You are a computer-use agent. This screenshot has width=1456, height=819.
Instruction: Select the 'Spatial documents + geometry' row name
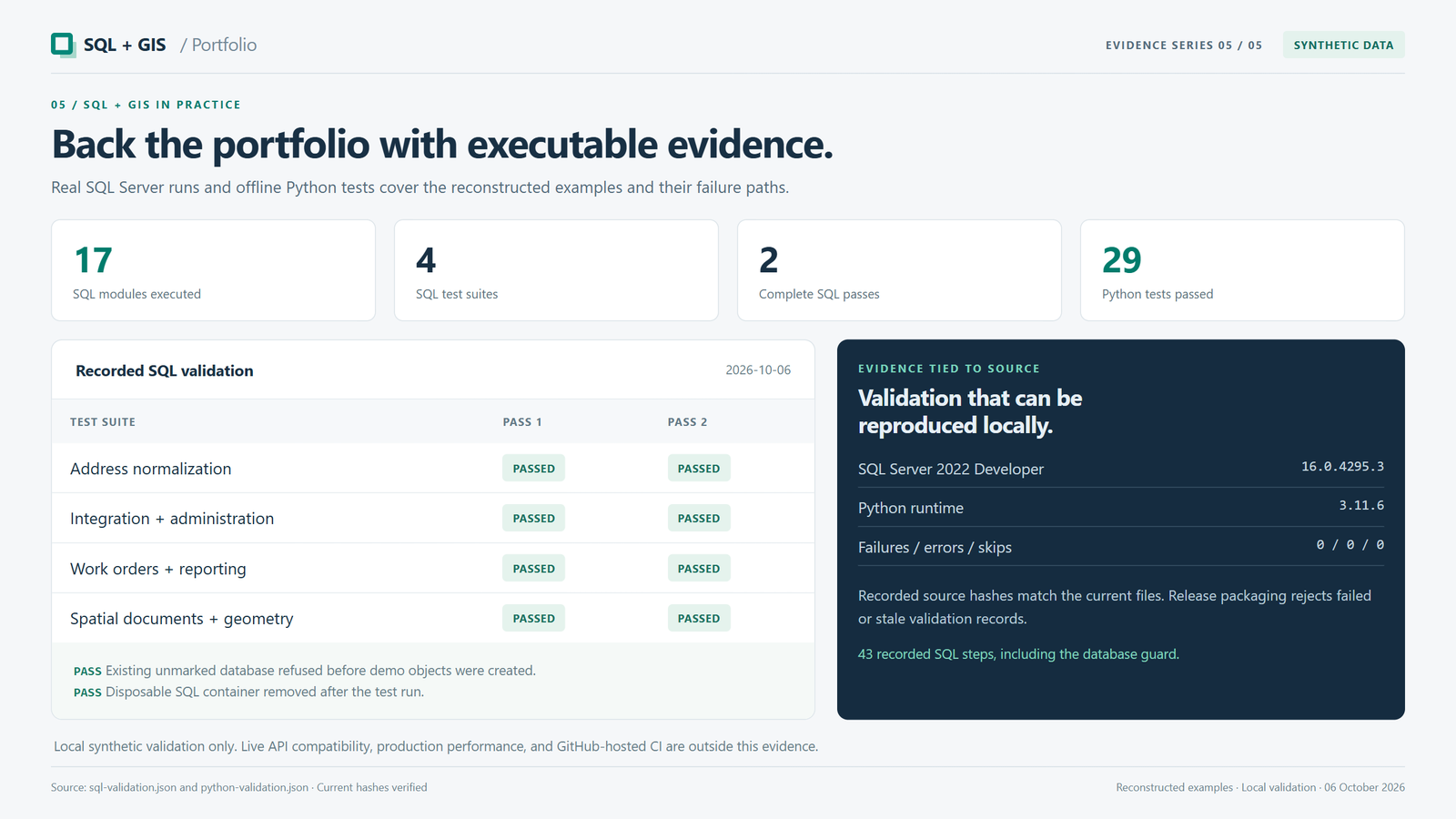(182, 619)
